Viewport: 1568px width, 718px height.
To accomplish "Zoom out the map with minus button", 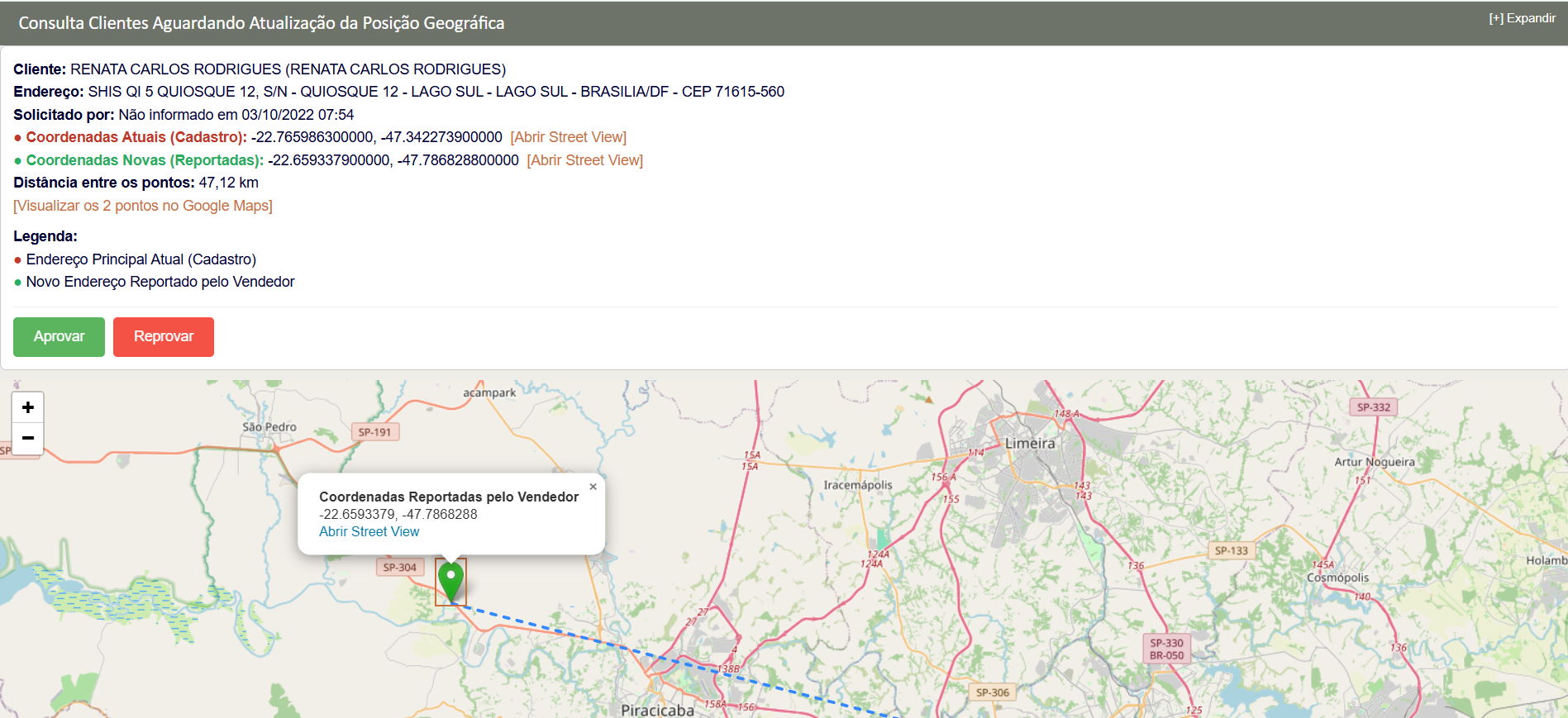I will 28,438.
